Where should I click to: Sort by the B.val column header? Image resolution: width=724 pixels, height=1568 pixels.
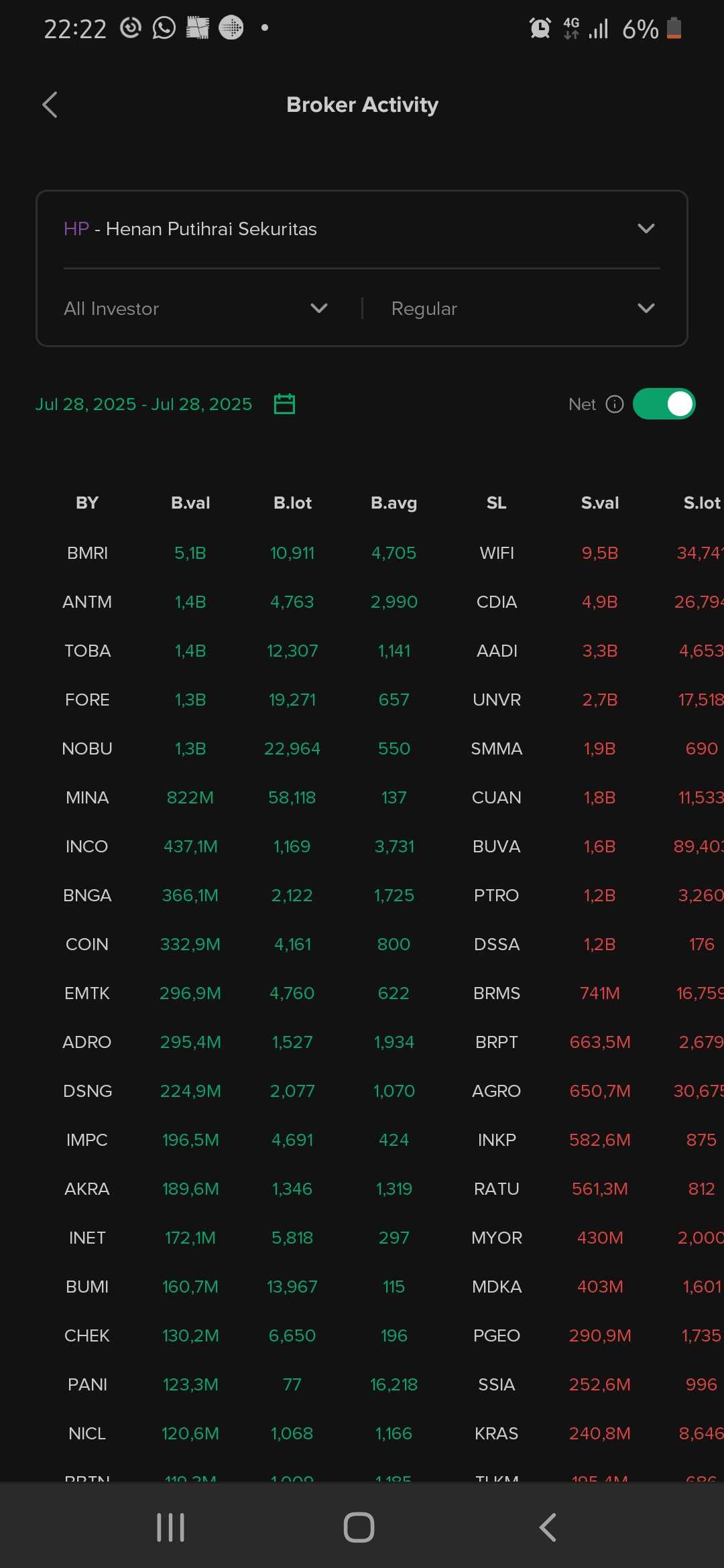(190, 503)
